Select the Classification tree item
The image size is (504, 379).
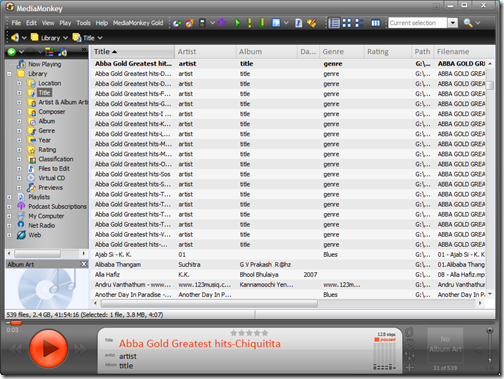[x=56, y=159]
